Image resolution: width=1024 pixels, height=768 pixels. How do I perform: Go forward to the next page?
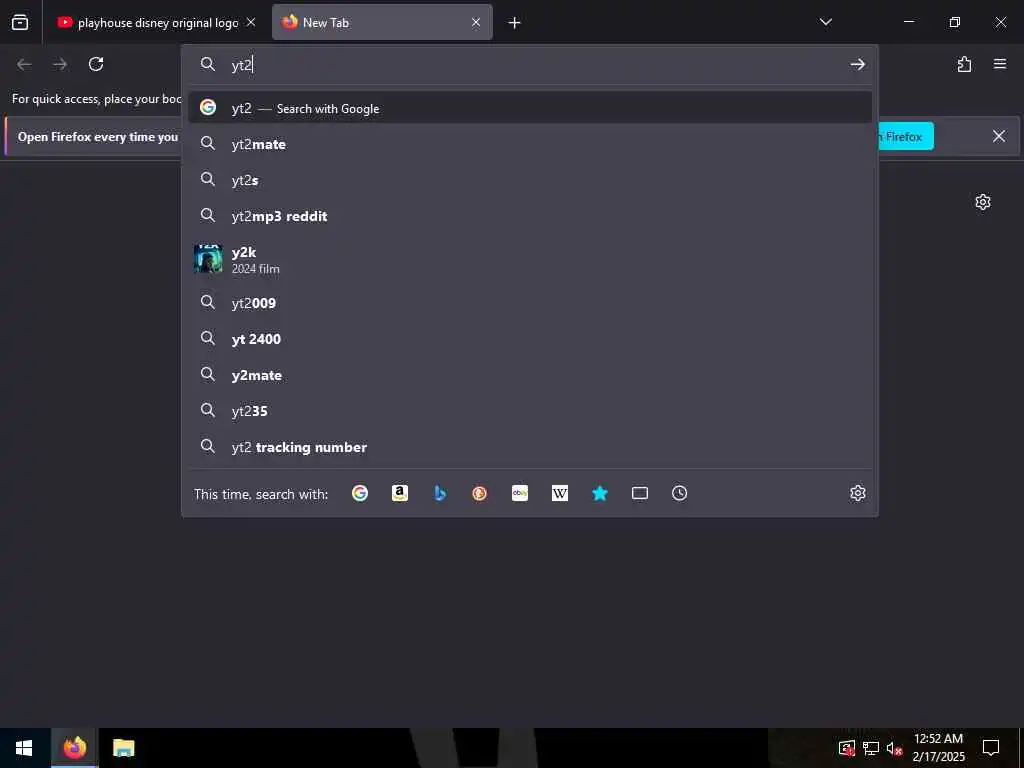(x=60, y=64)
